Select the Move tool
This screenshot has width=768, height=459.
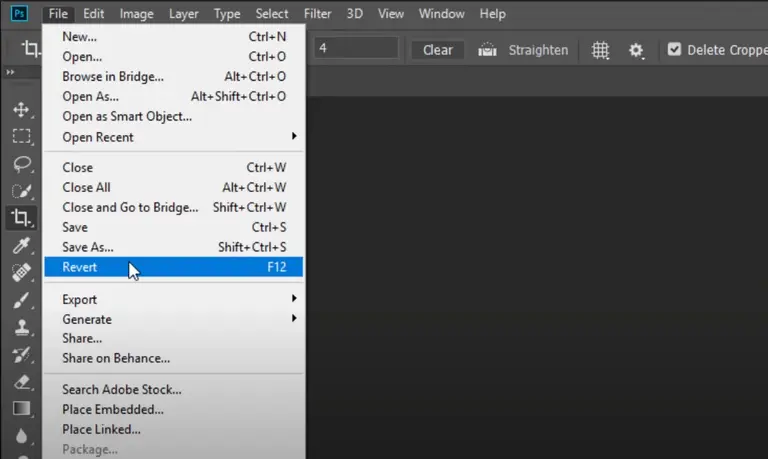tap(21, 109)
